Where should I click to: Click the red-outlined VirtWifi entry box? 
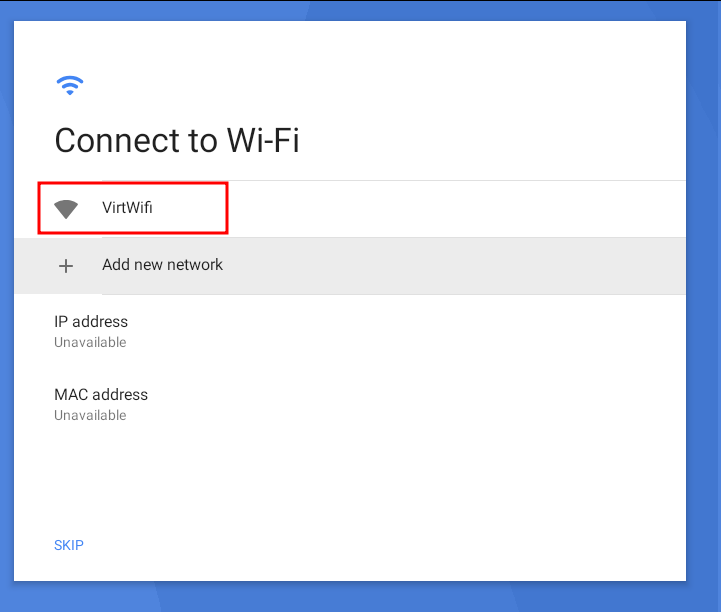(133, 208)
